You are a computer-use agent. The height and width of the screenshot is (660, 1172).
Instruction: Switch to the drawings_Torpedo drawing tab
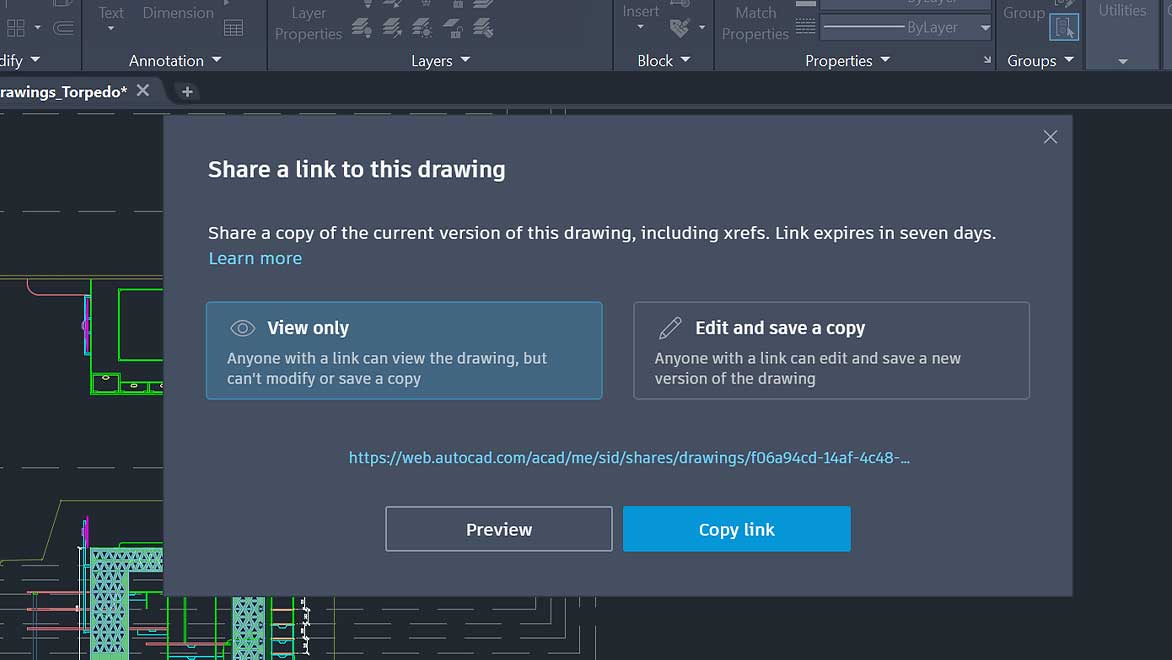[65, 90]
